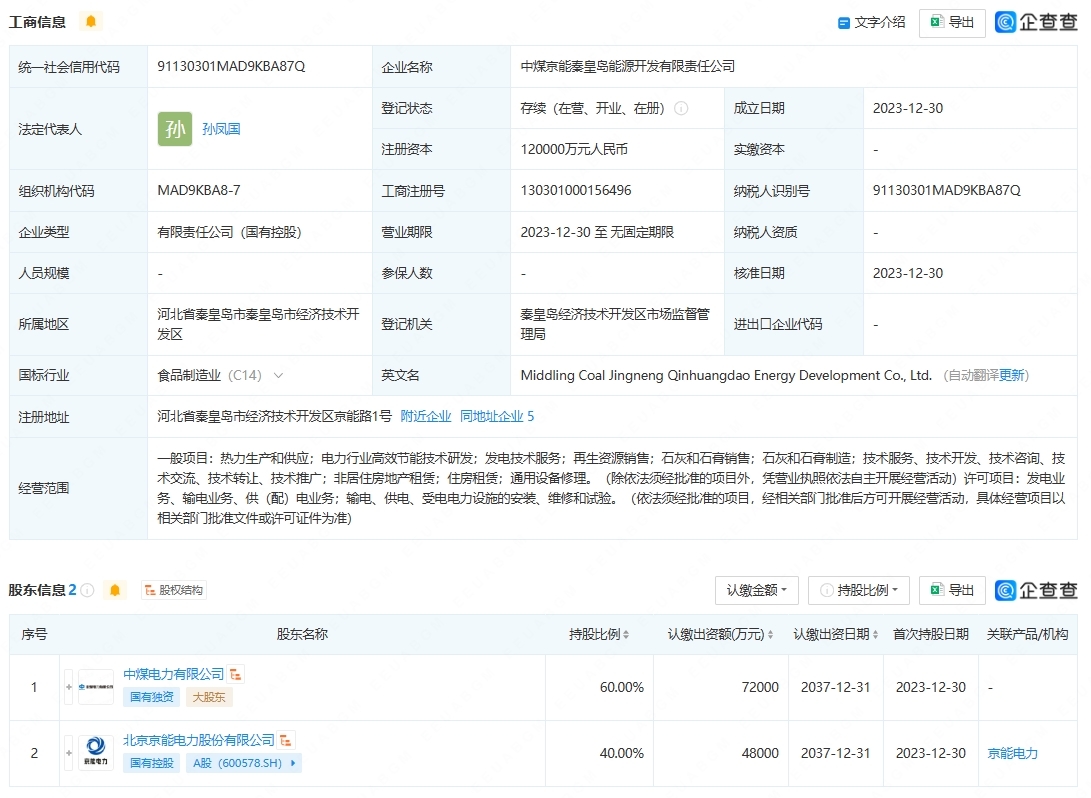Click the 企查查 logo in 工商信息 header
Image resolution: width=1091 pixels, height=798 pixels.
(x=1036, y=22)
